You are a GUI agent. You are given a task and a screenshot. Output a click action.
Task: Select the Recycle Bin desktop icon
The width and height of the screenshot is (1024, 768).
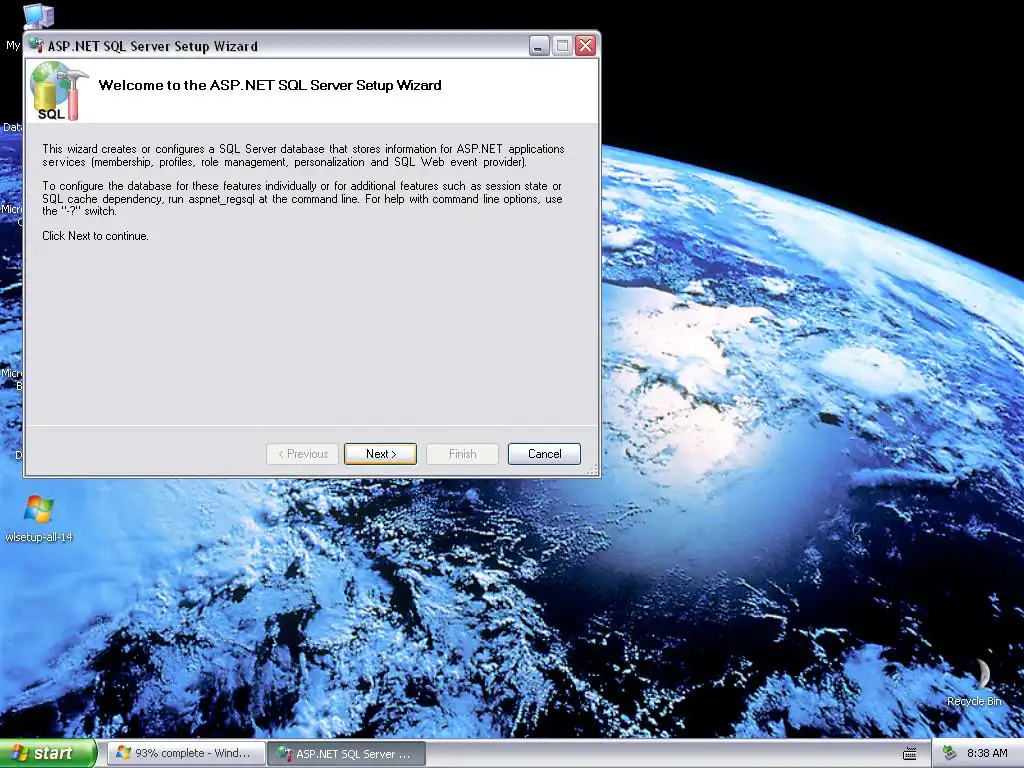(x=974, y=682)
